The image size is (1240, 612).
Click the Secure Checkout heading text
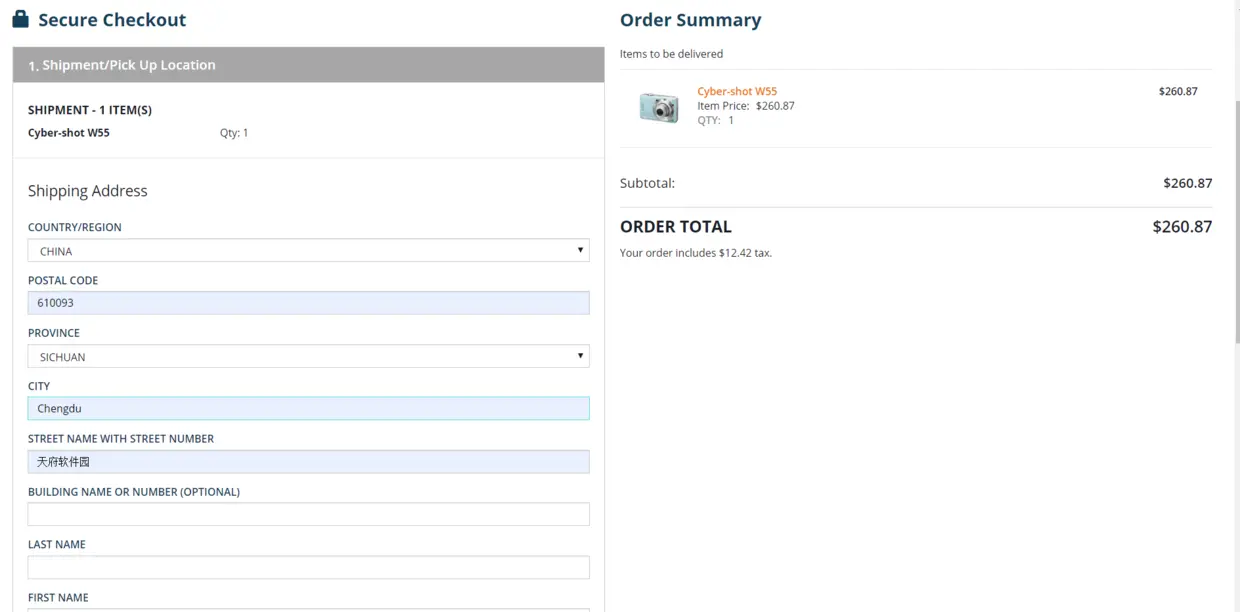[112, 20]
